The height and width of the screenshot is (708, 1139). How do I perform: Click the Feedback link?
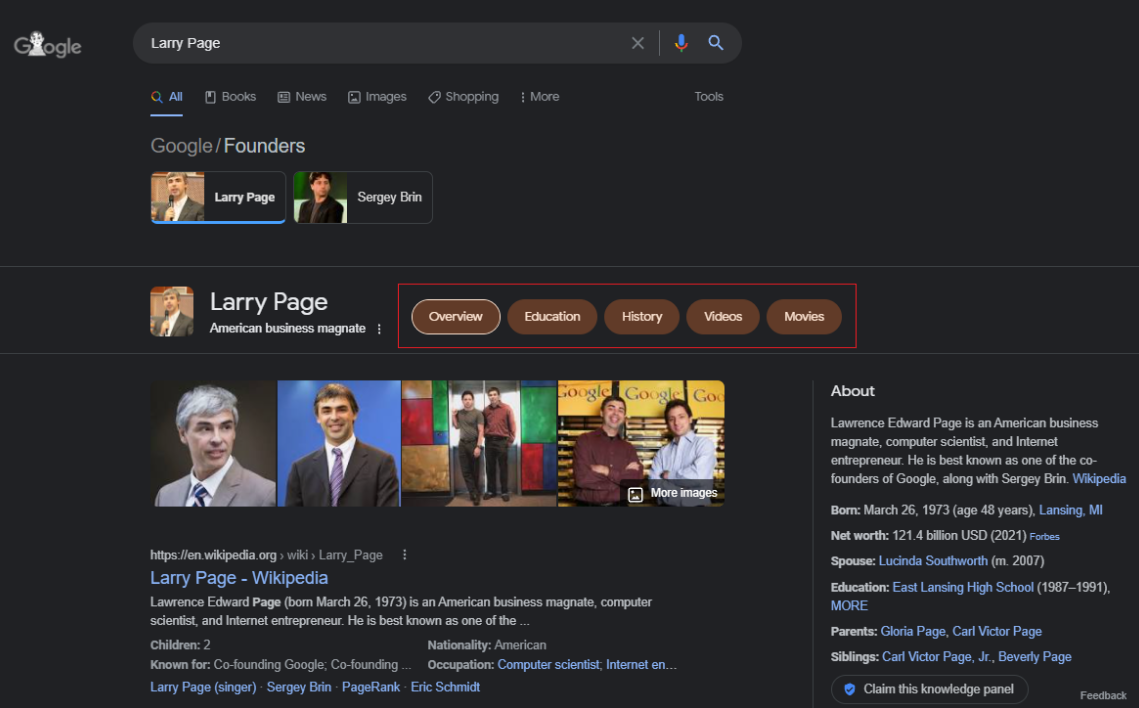[x=1103, y=696]
